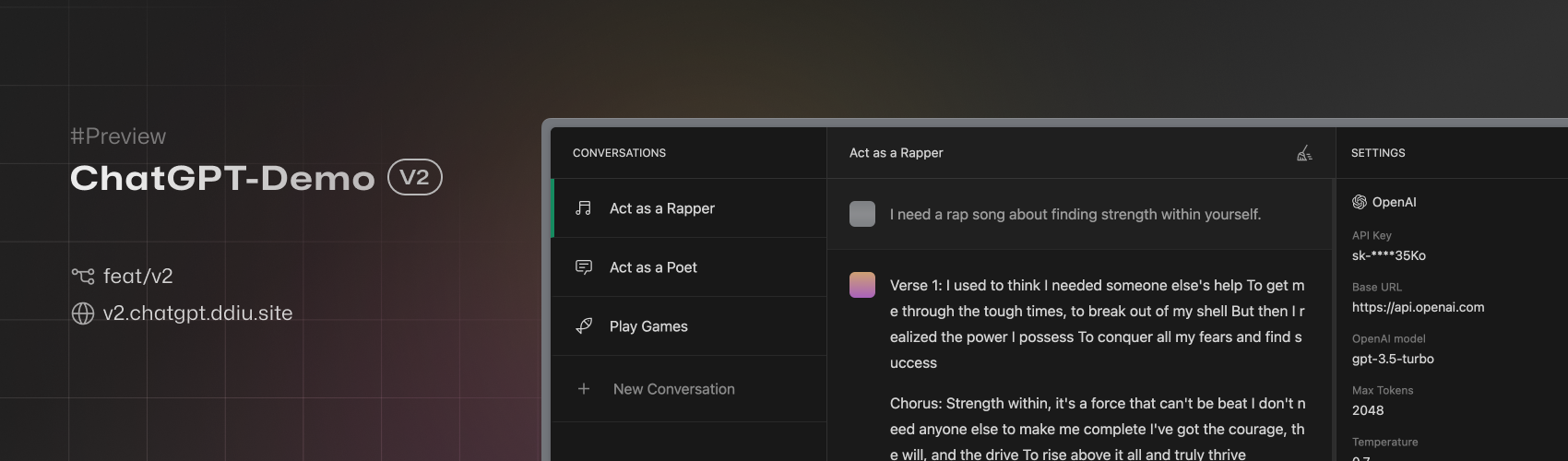Open the OpenAI model gpt-3.5-turbo selector
The width and height of the screenshot is (1568, 461).
[1393, 359]
